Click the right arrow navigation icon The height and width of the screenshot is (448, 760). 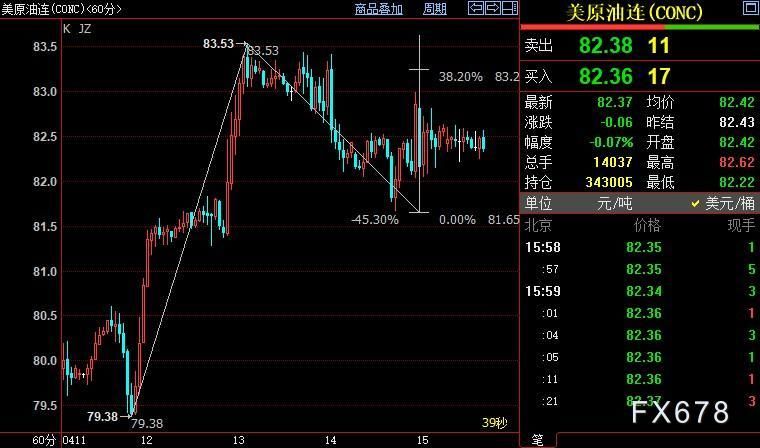[492, 8]
